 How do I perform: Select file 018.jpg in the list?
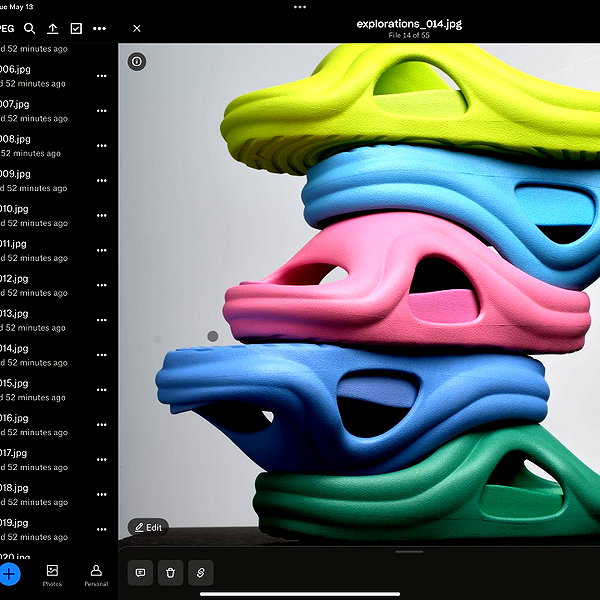[x=59, y=494]
